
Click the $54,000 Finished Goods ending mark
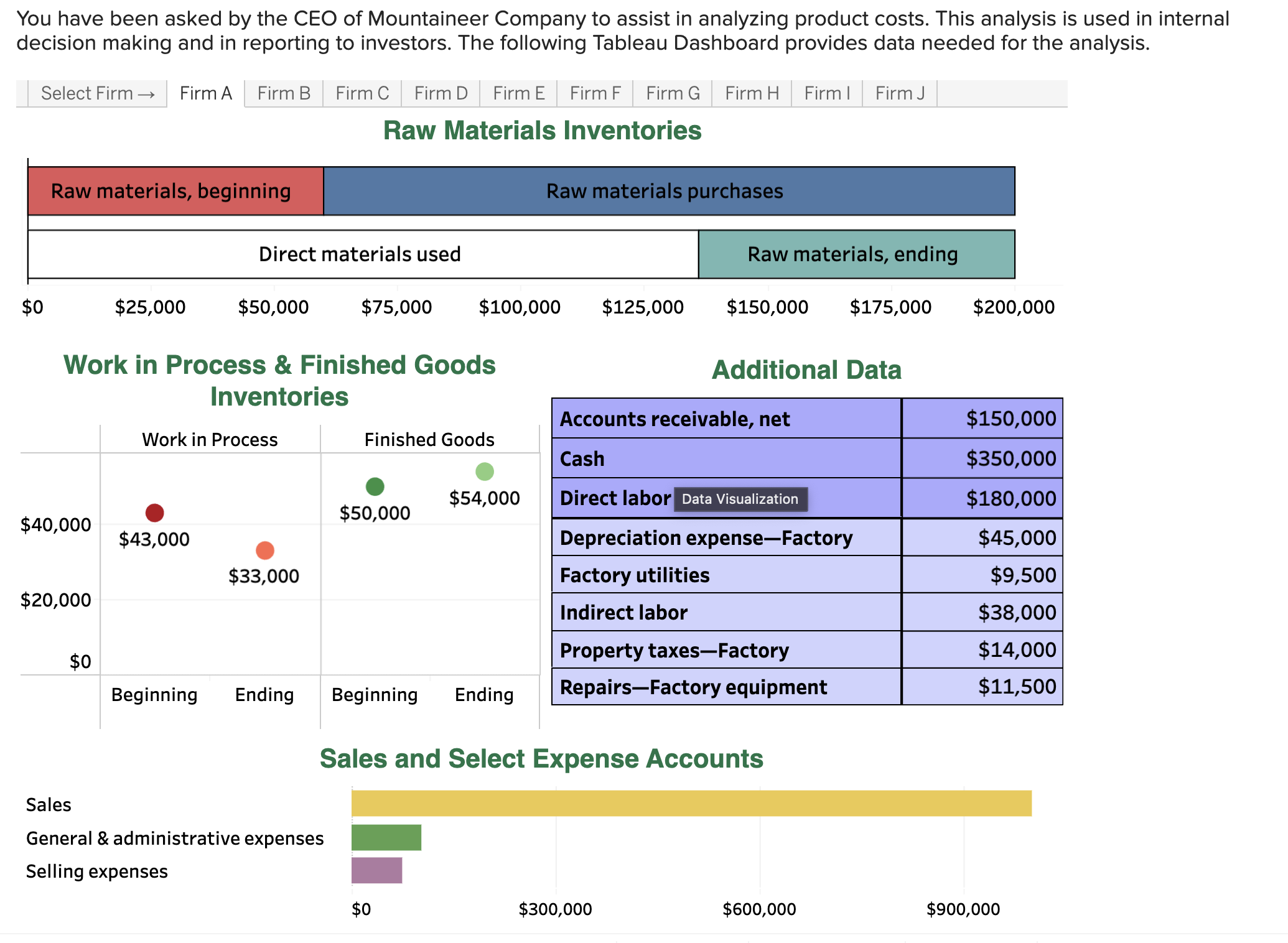click(x=484, y=471)
